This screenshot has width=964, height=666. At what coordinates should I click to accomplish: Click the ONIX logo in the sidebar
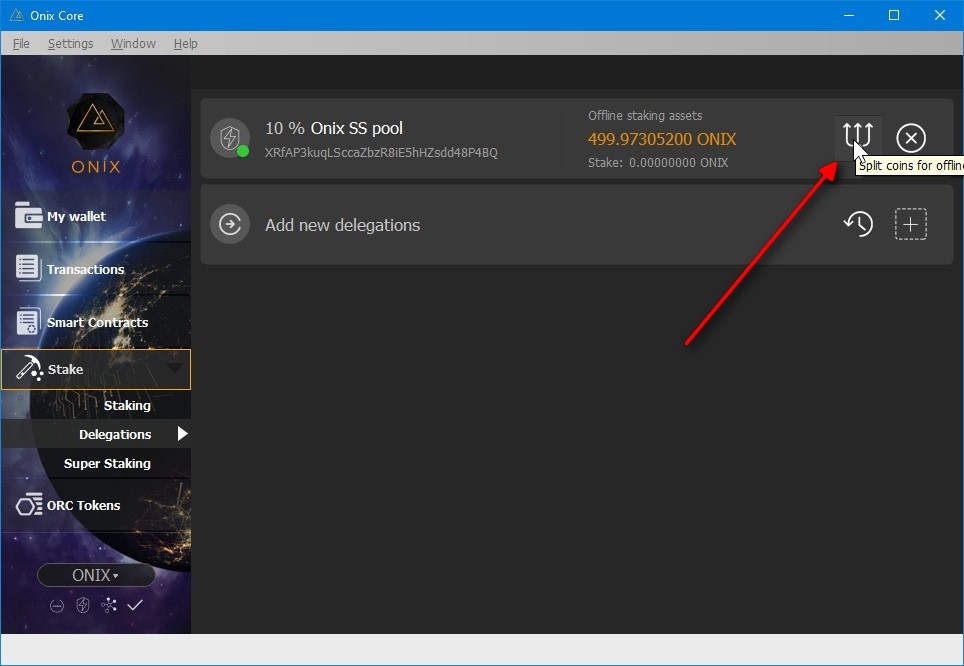pos(96,133)
